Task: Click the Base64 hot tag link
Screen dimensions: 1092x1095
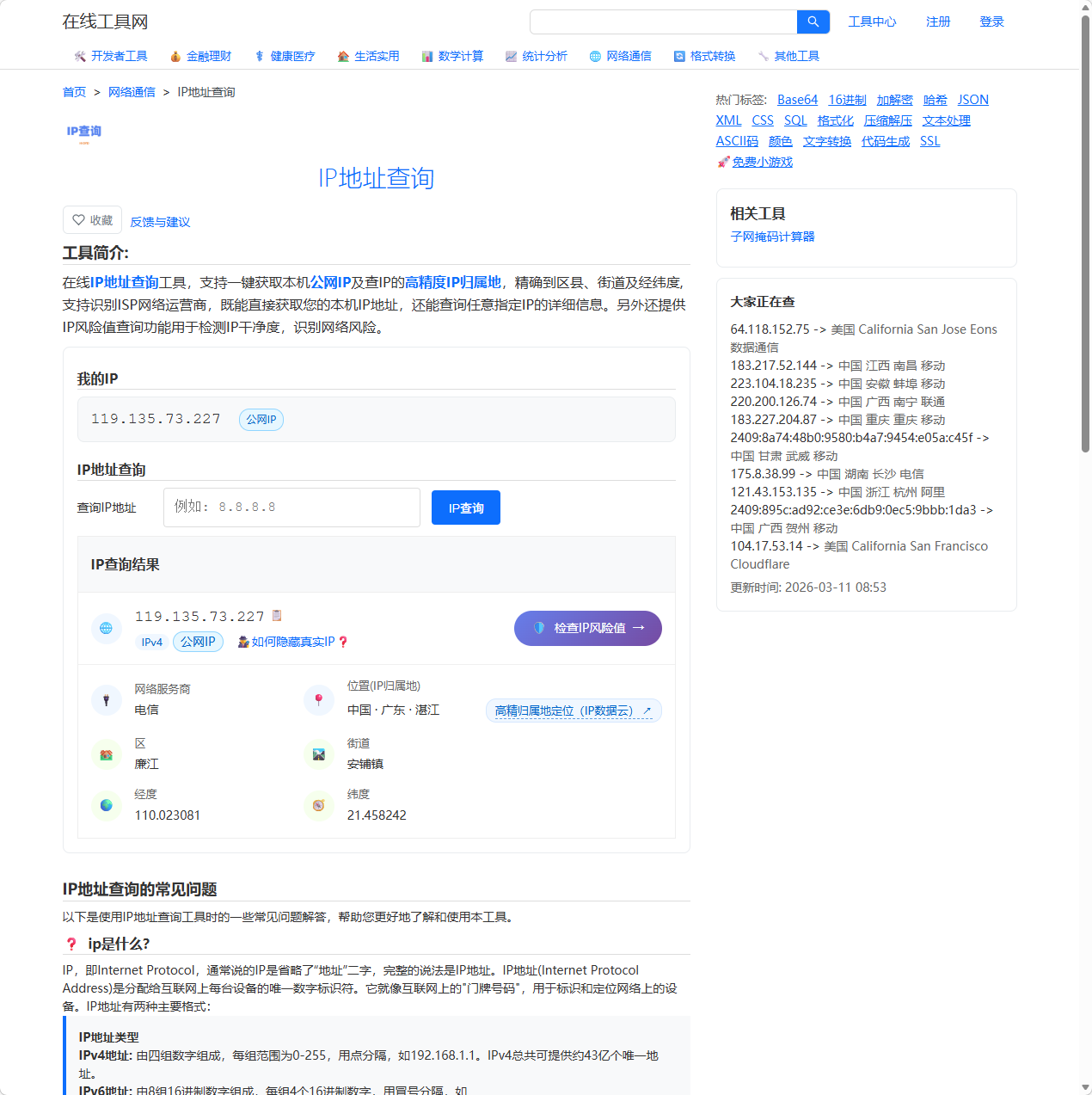Action: (797, 99)
